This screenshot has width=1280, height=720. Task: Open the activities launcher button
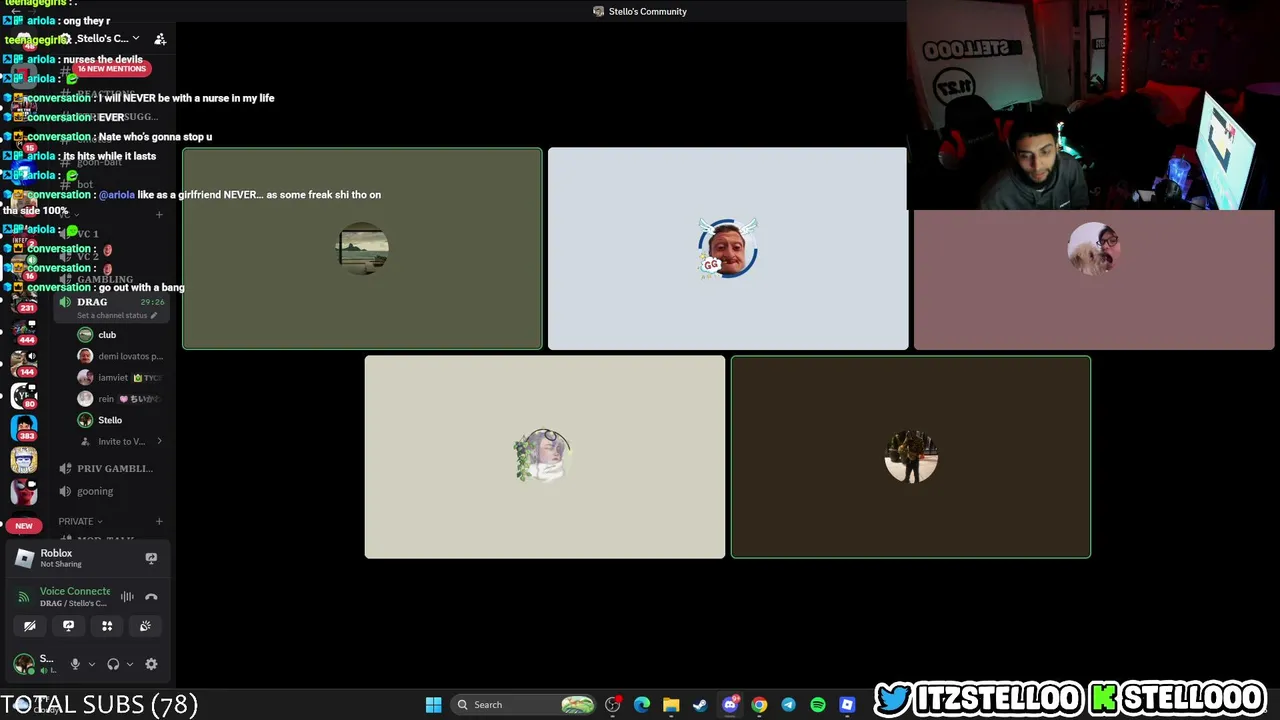pos(107,626)
